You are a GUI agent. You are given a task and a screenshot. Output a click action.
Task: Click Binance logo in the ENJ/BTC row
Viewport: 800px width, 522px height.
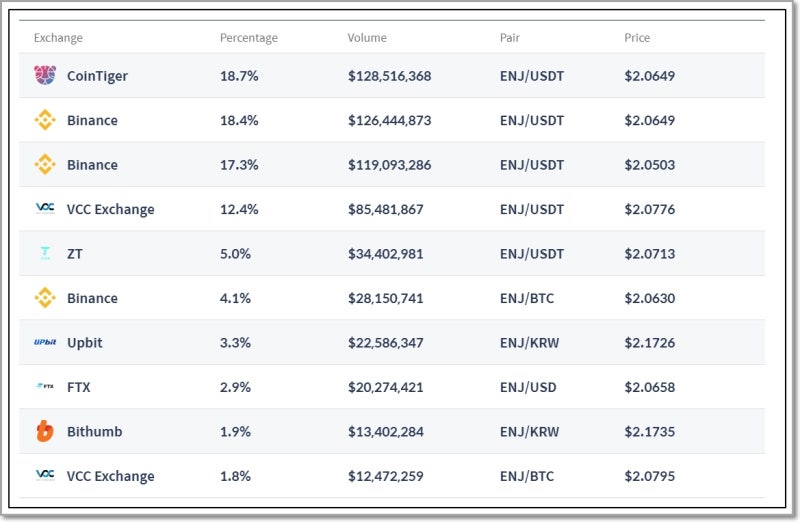[x=45, y=297]
